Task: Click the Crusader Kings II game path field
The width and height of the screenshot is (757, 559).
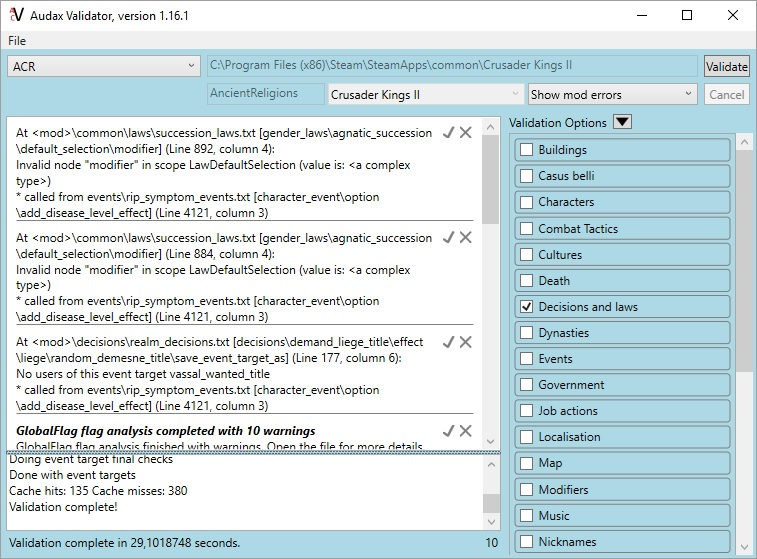Action: point(452,66)
